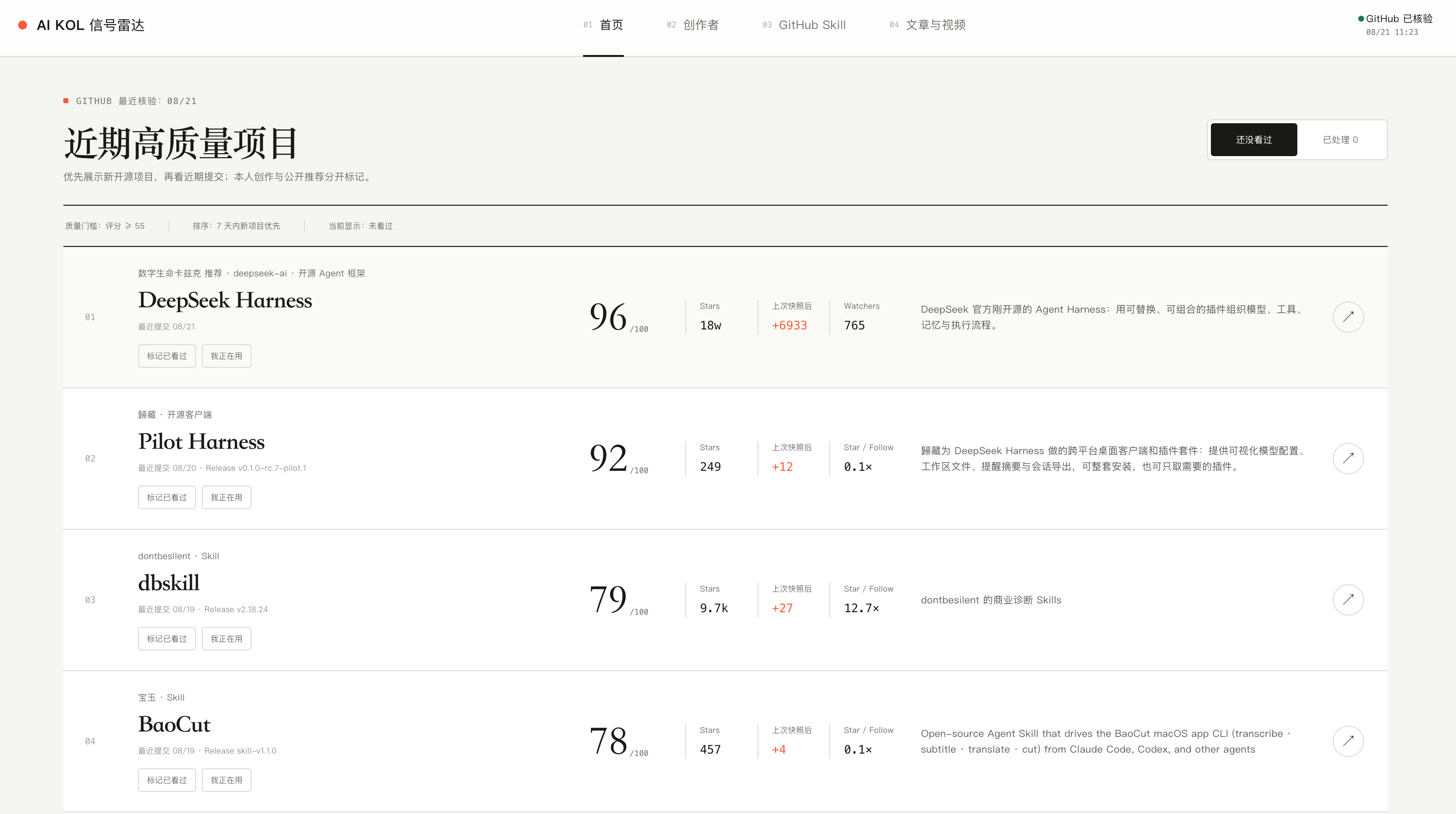Mark Pilot Harness as 标记已看过

pyautogui.click(x=167, y=497)
